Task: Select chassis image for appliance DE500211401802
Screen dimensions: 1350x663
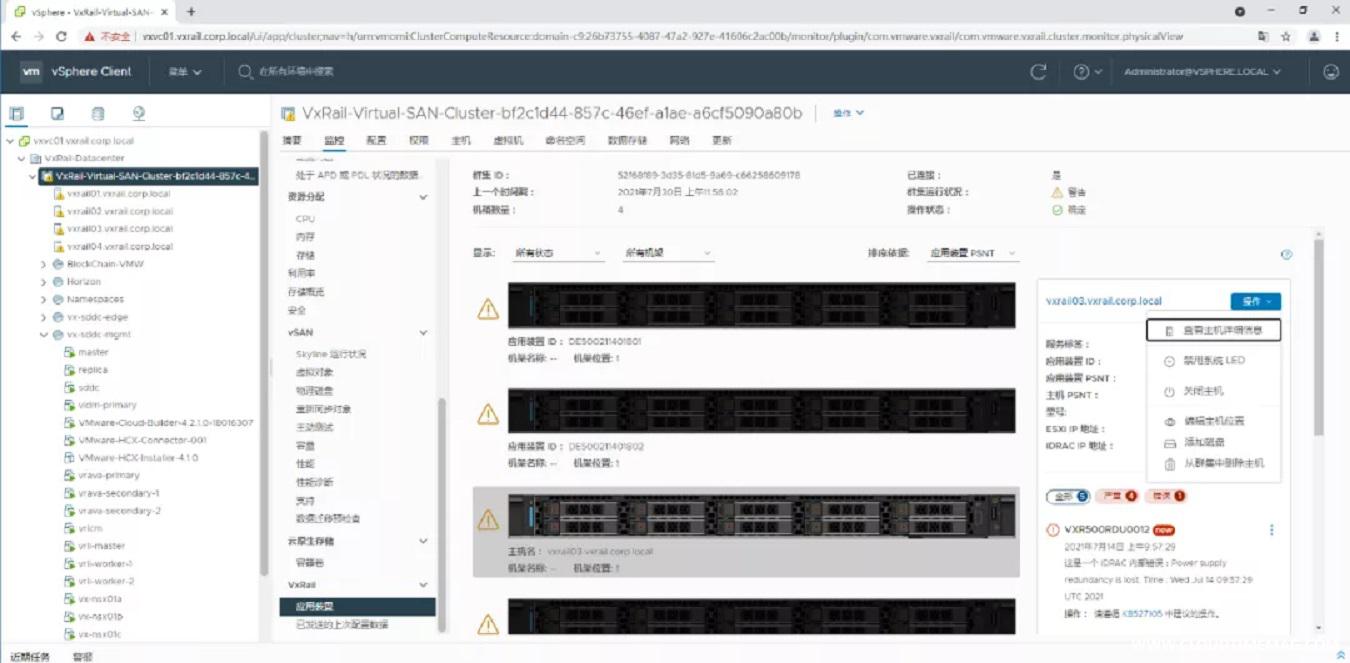Action: (x=761, y=411)
